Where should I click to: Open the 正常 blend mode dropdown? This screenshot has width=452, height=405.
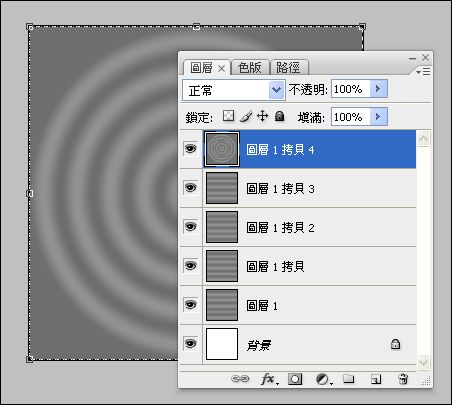234,90
